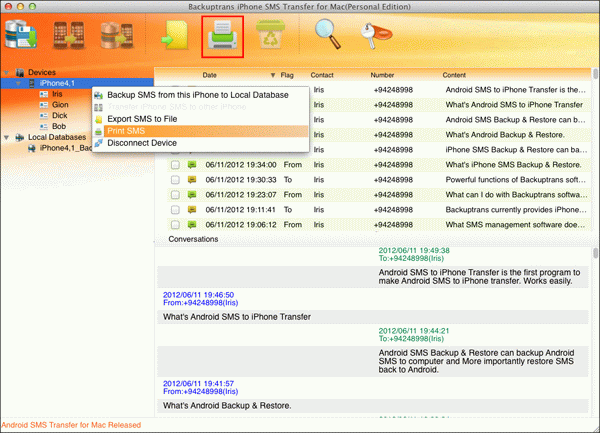Select contact Iris in the device tree
This screenshot has width=600, height=433.
[57, 94]
